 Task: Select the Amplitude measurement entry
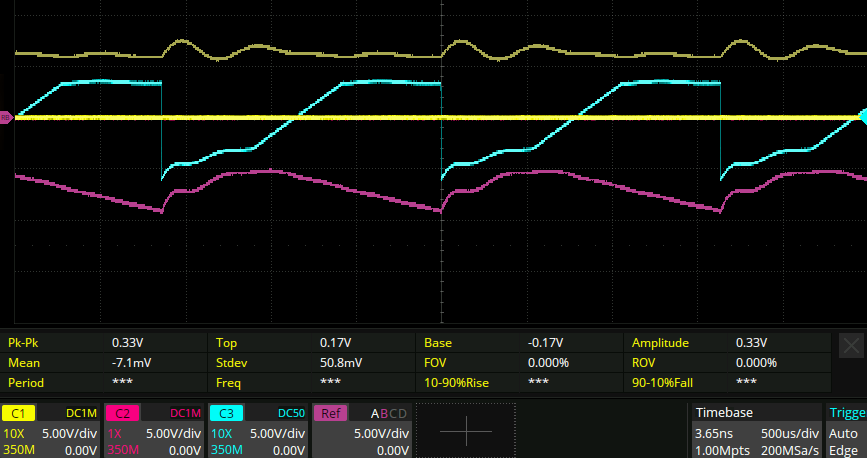tap(660, 342)
